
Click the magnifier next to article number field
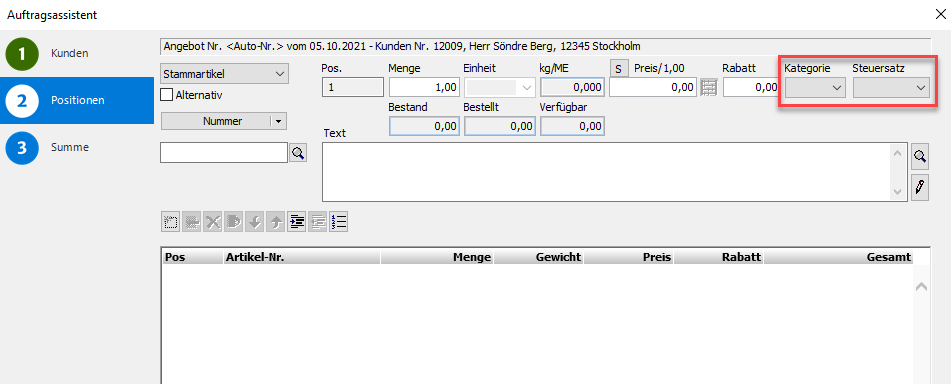pyautogui.click(x=297, y=153)
